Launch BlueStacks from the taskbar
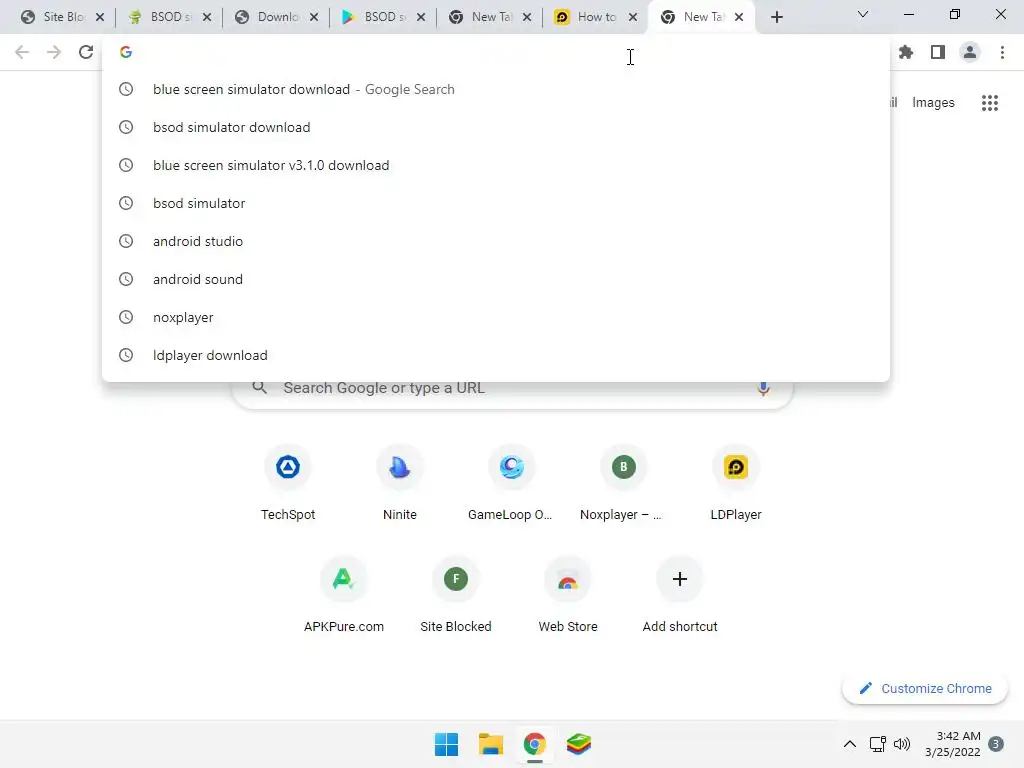The width and height of the screenshot is (1024, 768). click(x=579, y=744)
